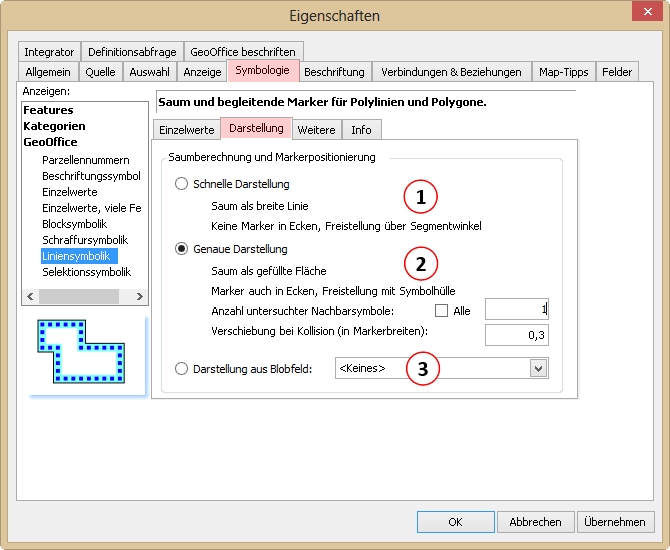
Task: Click the Anzahl untersuchter Nachbarsymbole field
Action: [516, 310]
